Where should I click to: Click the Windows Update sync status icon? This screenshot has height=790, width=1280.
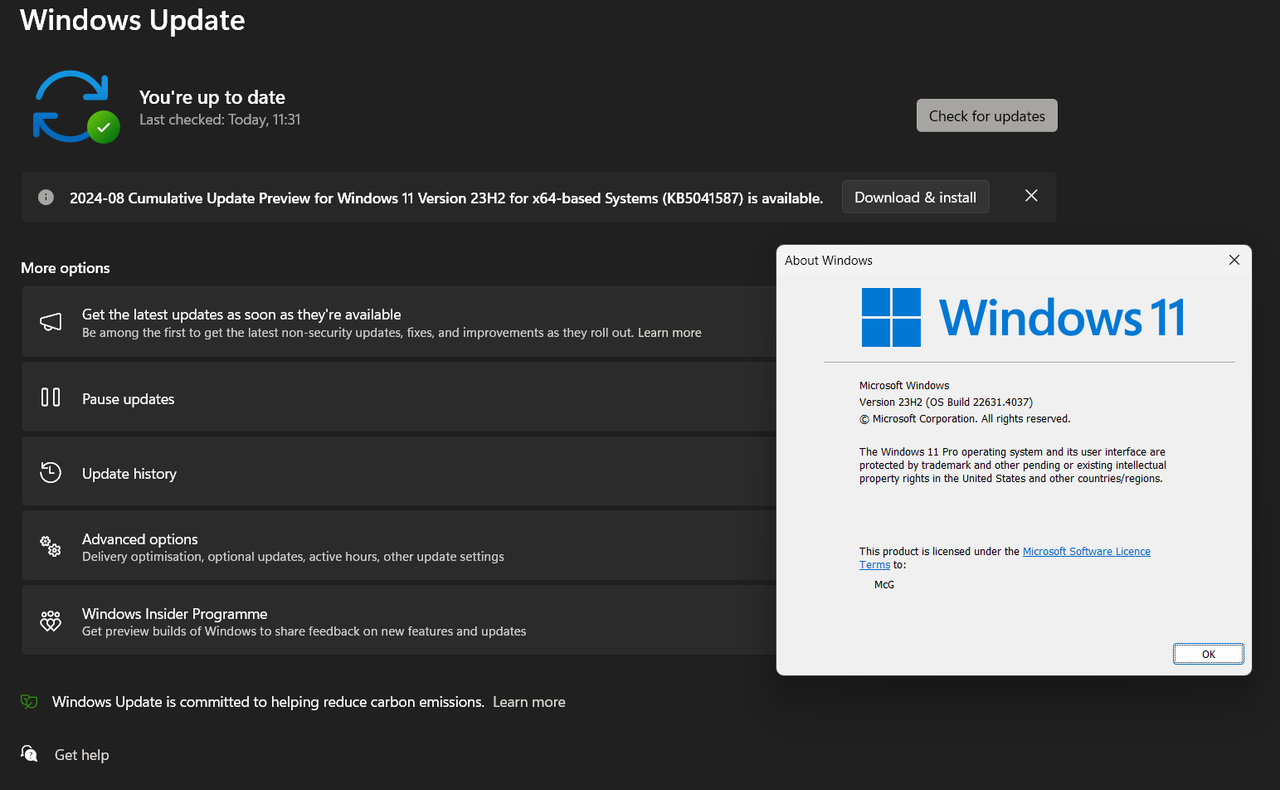tap(77, 106)
